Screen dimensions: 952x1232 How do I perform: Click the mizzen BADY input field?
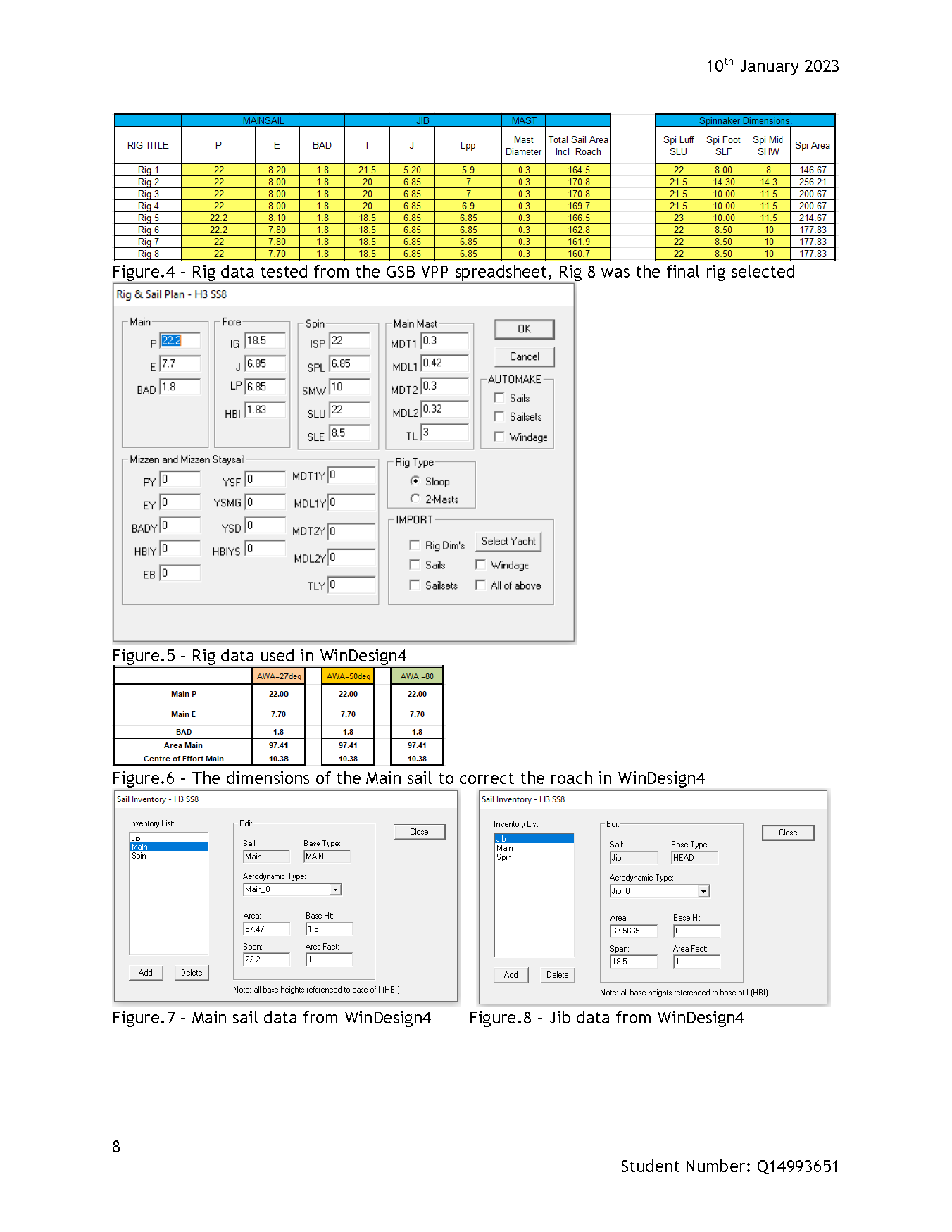click(x=180, y=525)
